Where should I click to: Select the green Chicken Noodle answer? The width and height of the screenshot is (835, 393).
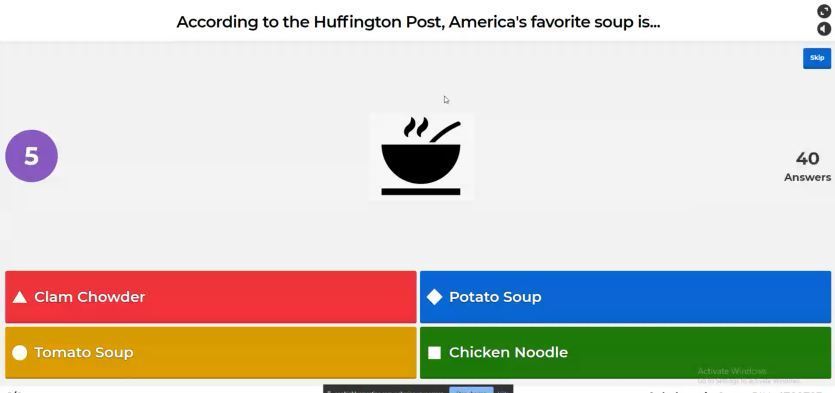pos(625,353)
